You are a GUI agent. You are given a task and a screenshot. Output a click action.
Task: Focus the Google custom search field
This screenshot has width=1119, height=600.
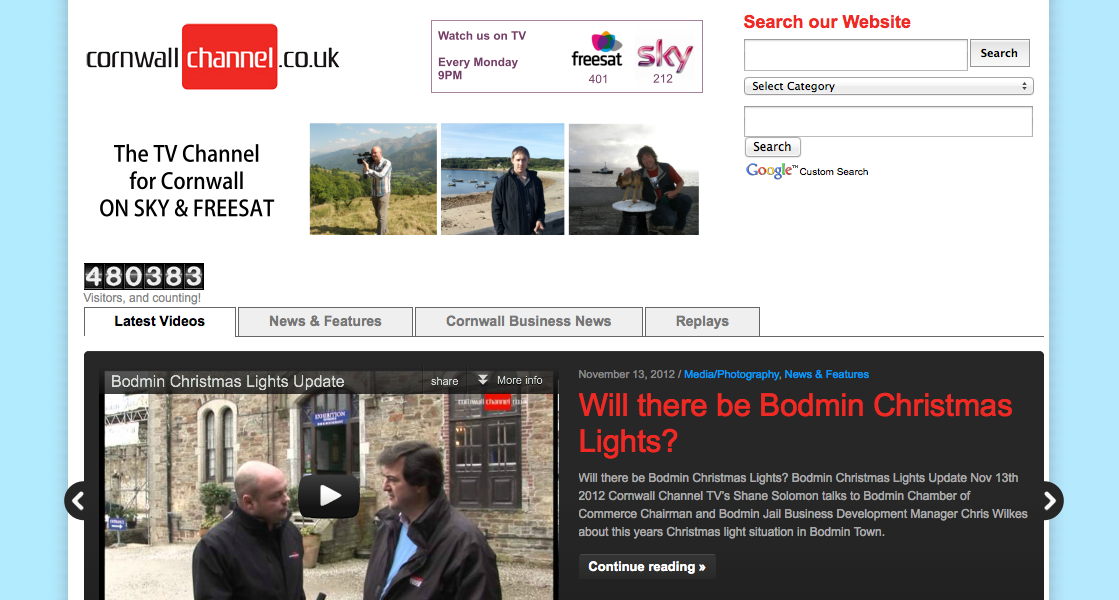coord(888,121)
